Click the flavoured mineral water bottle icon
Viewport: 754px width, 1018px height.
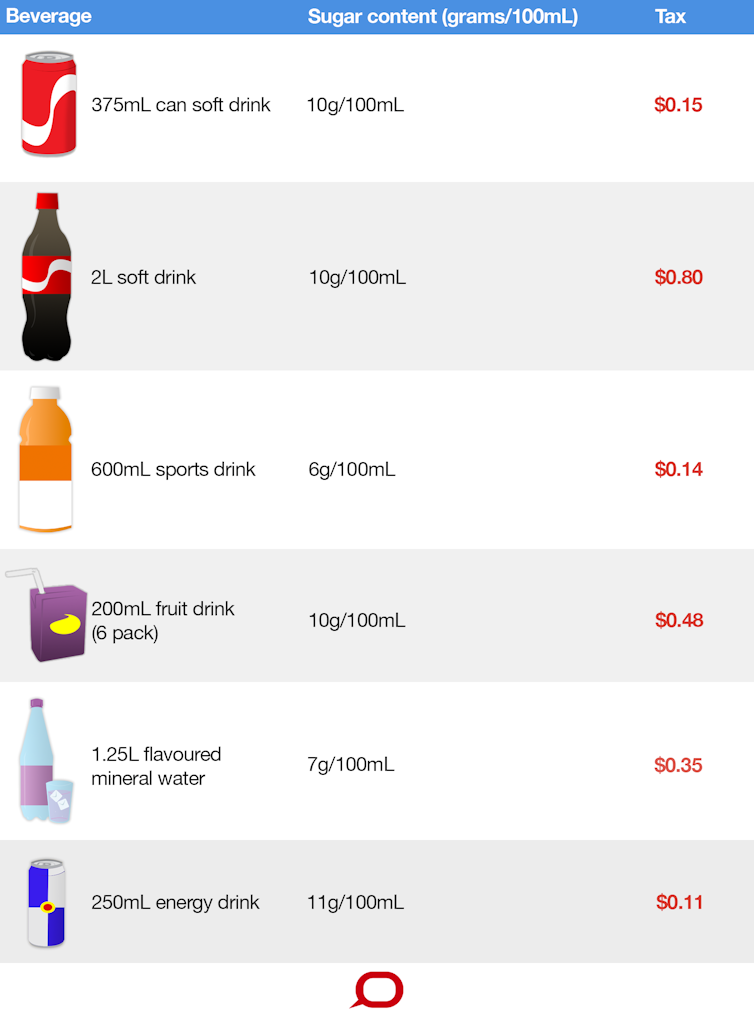pyautogui.click(x=45, y=761)
